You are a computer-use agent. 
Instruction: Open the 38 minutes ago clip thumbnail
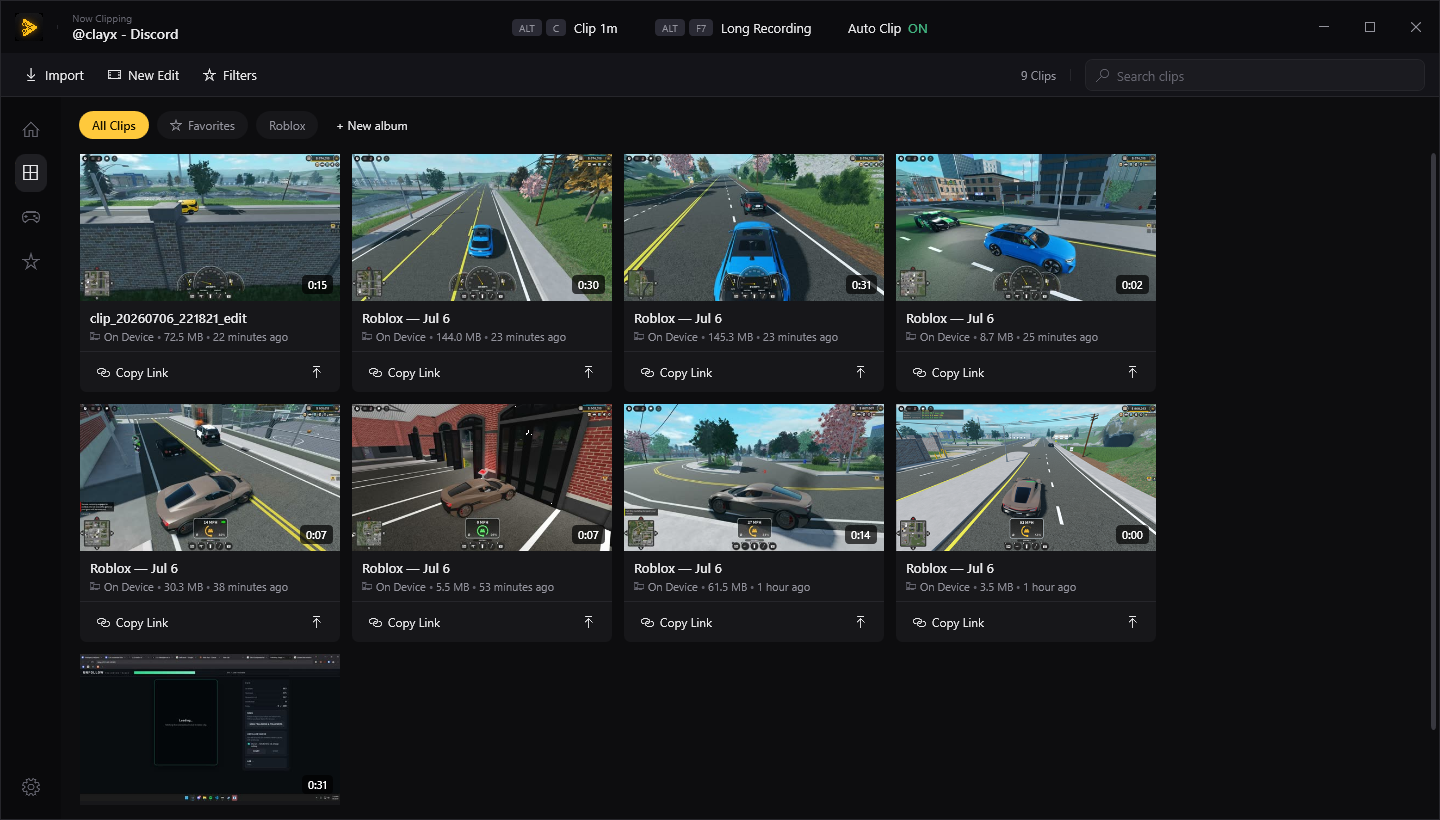[210, 477]
